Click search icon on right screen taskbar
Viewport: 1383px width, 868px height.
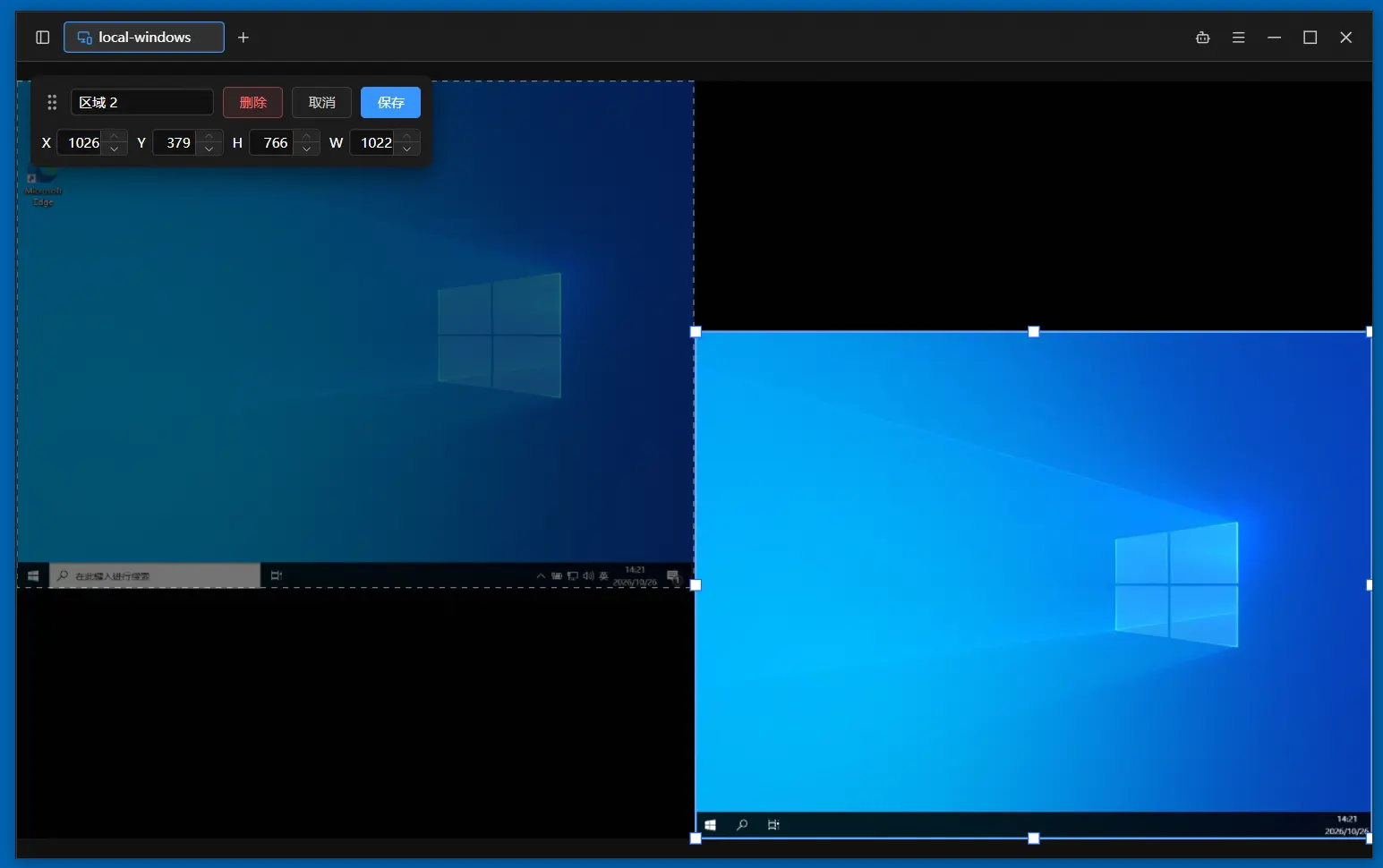[742, 825]
